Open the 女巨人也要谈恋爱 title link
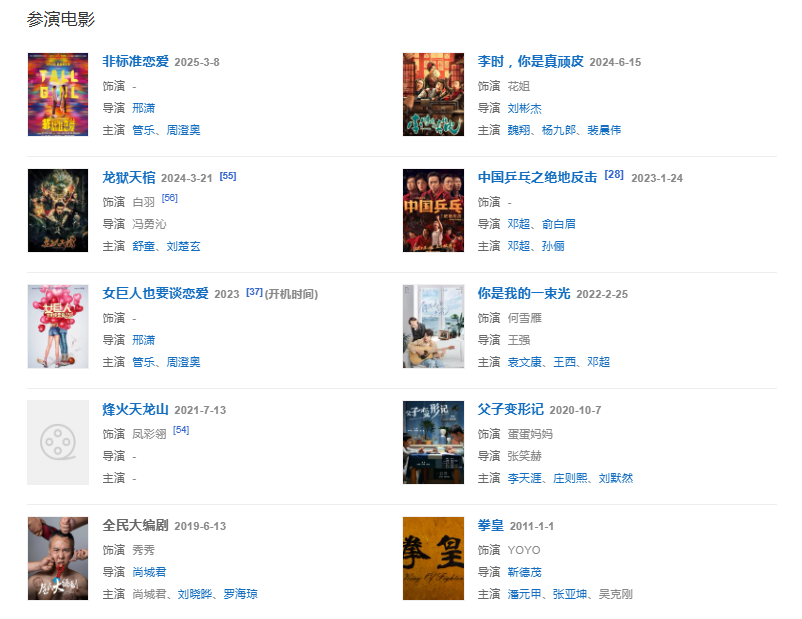This screenshot has width=802, height=619. pyautogui.click(x=155, y=294)
